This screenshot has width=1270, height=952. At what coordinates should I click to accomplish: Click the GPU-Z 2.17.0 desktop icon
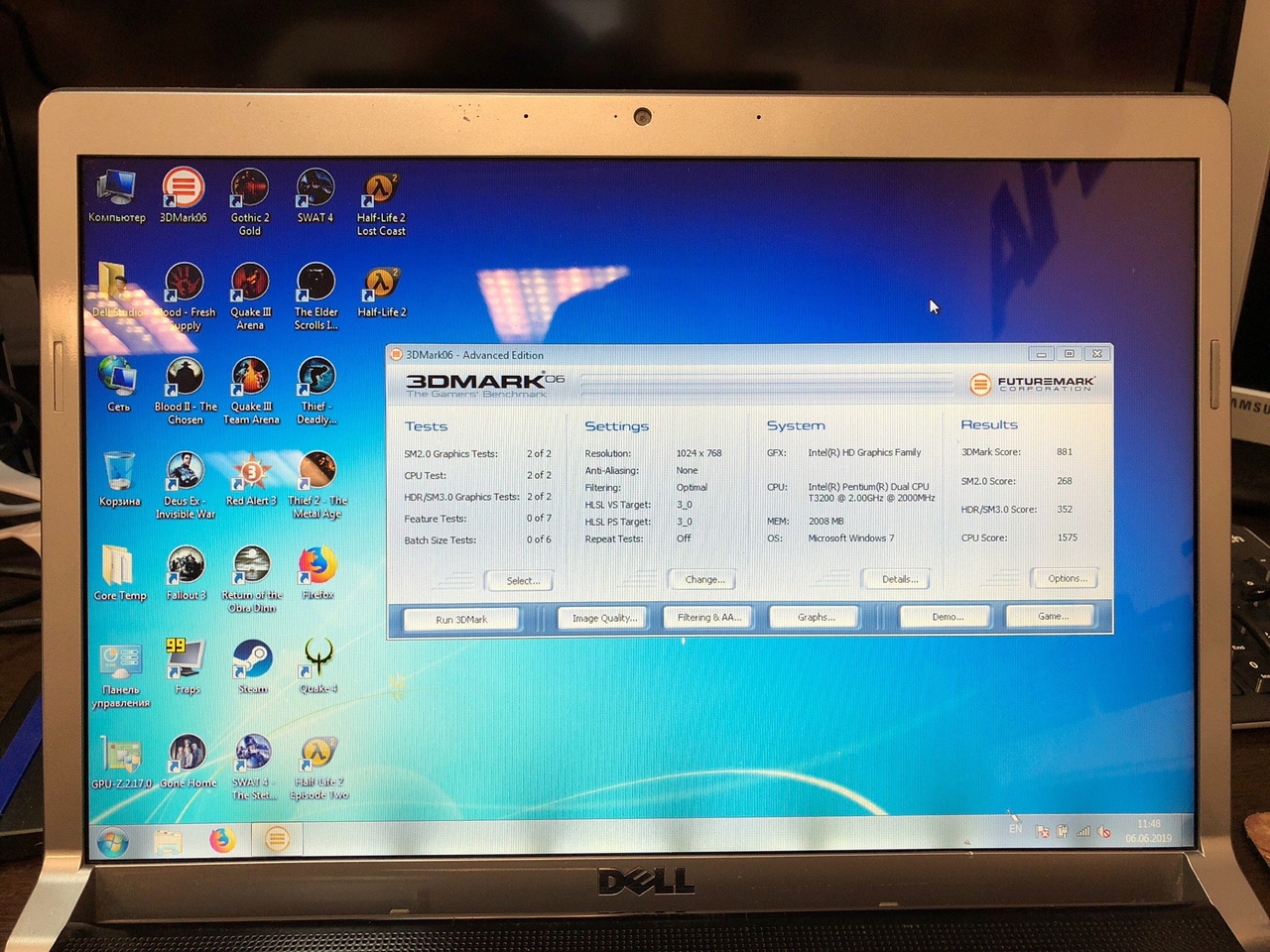[x=121, y=763]
